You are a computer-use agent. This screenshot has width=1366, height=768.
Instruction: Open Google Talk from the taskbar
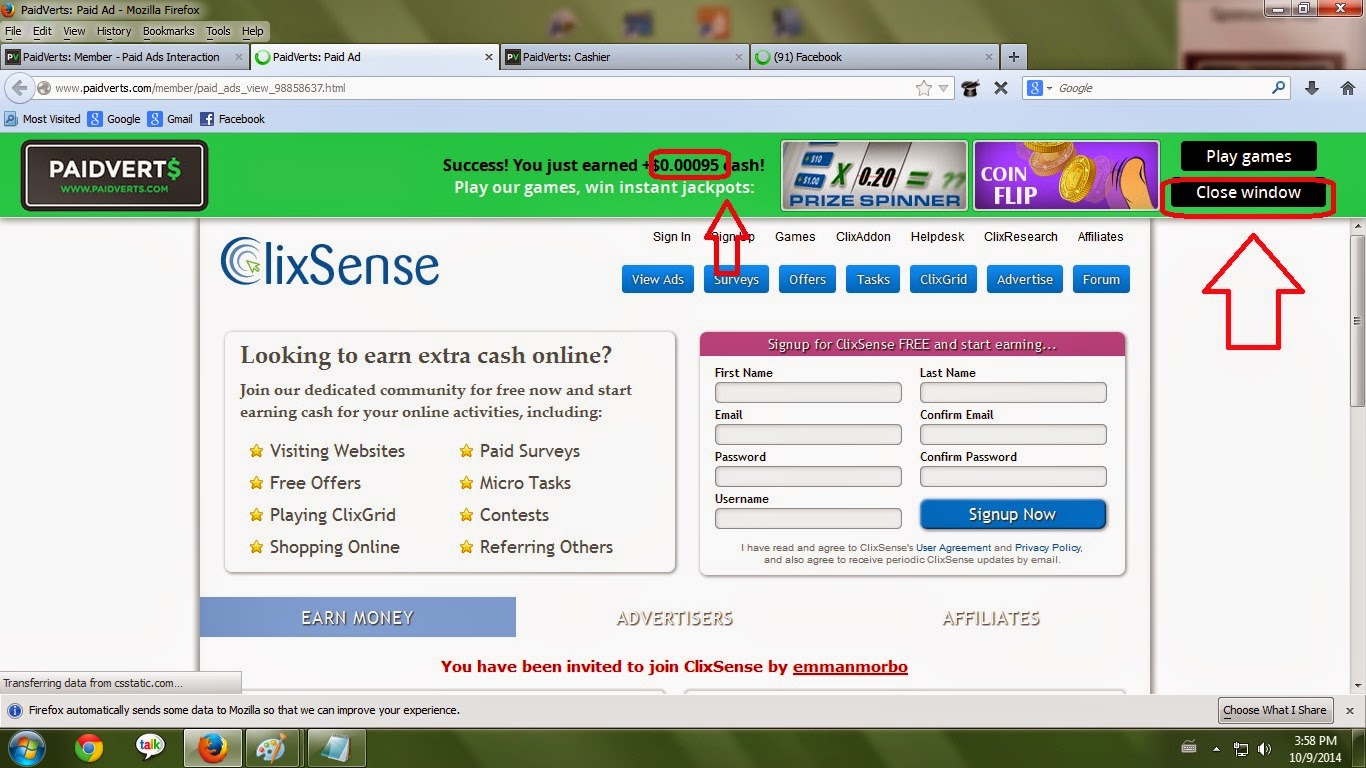150,747
